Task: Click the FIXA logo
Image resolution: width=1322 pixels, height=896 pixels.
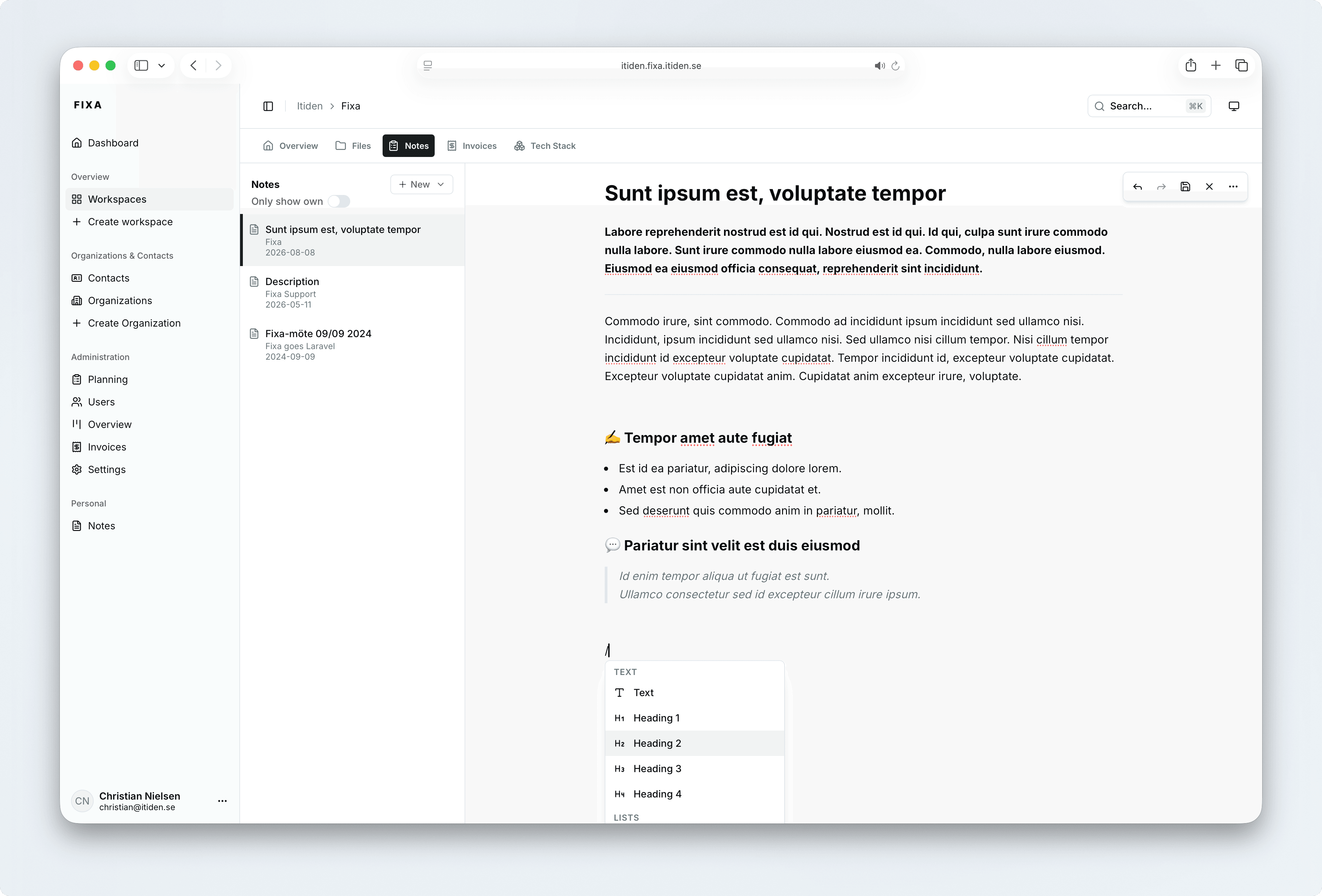Action: coord(88,105)
